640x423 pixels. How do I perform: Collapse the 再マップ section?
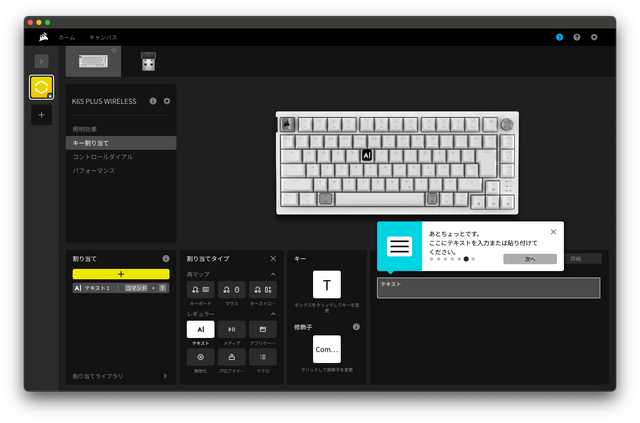[274, 274]
